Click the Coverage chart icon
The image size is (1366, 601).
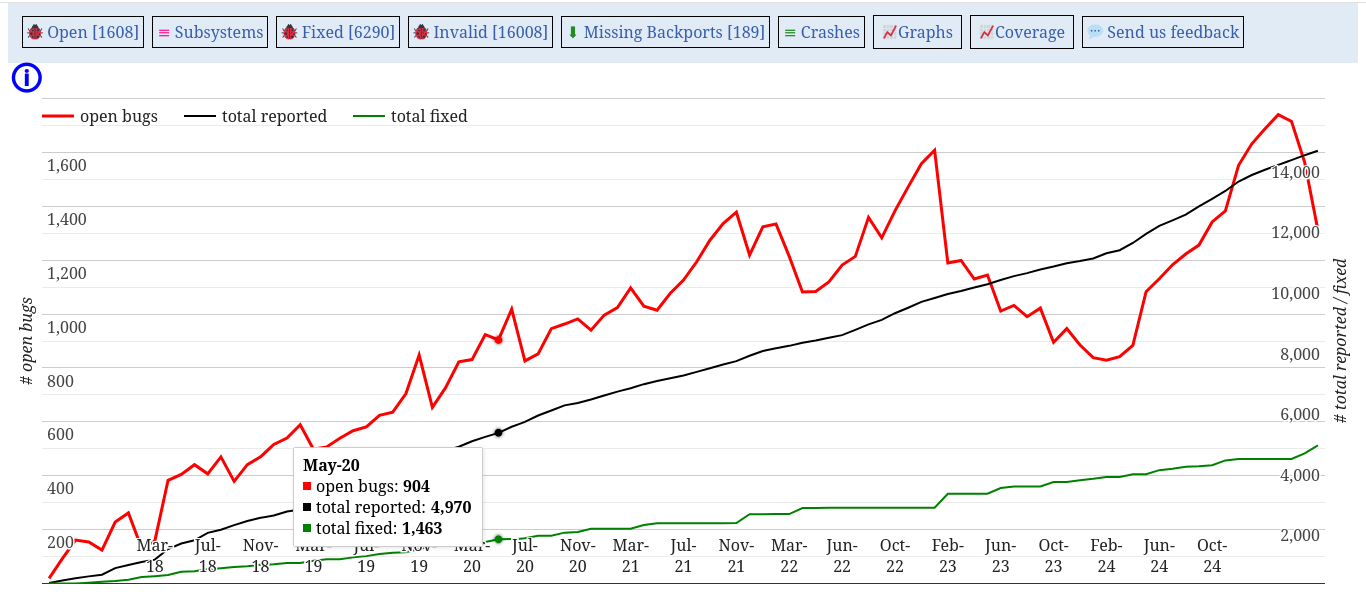[985, 32]
